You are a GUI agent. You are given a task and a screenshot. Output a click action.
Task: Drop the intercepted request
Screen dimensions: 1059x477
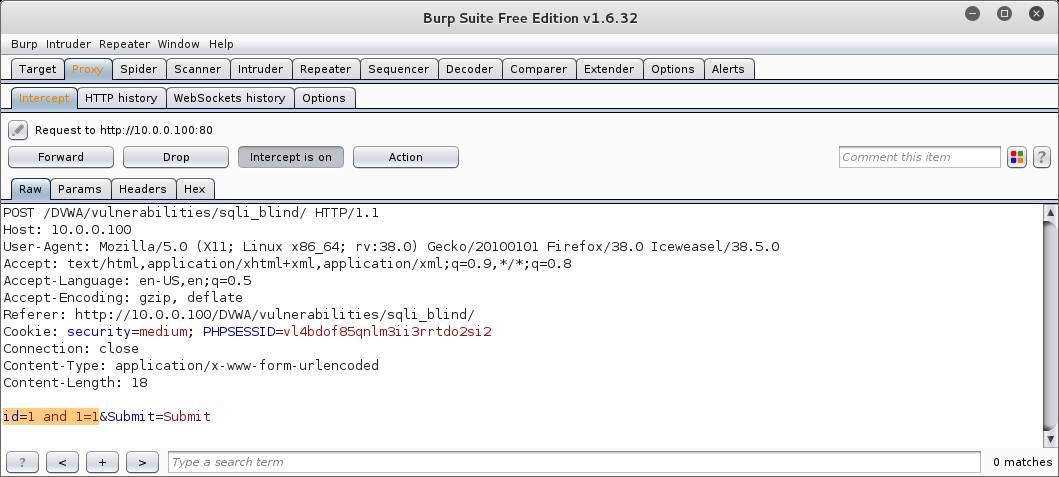click(176, 157)
